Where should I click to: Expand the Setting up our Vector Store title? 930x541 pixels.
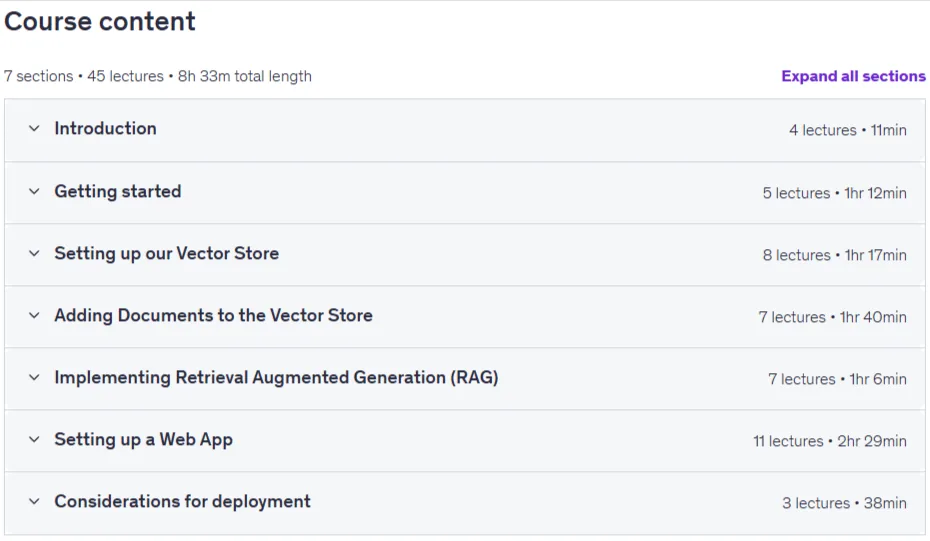click(x=167, y=253)
